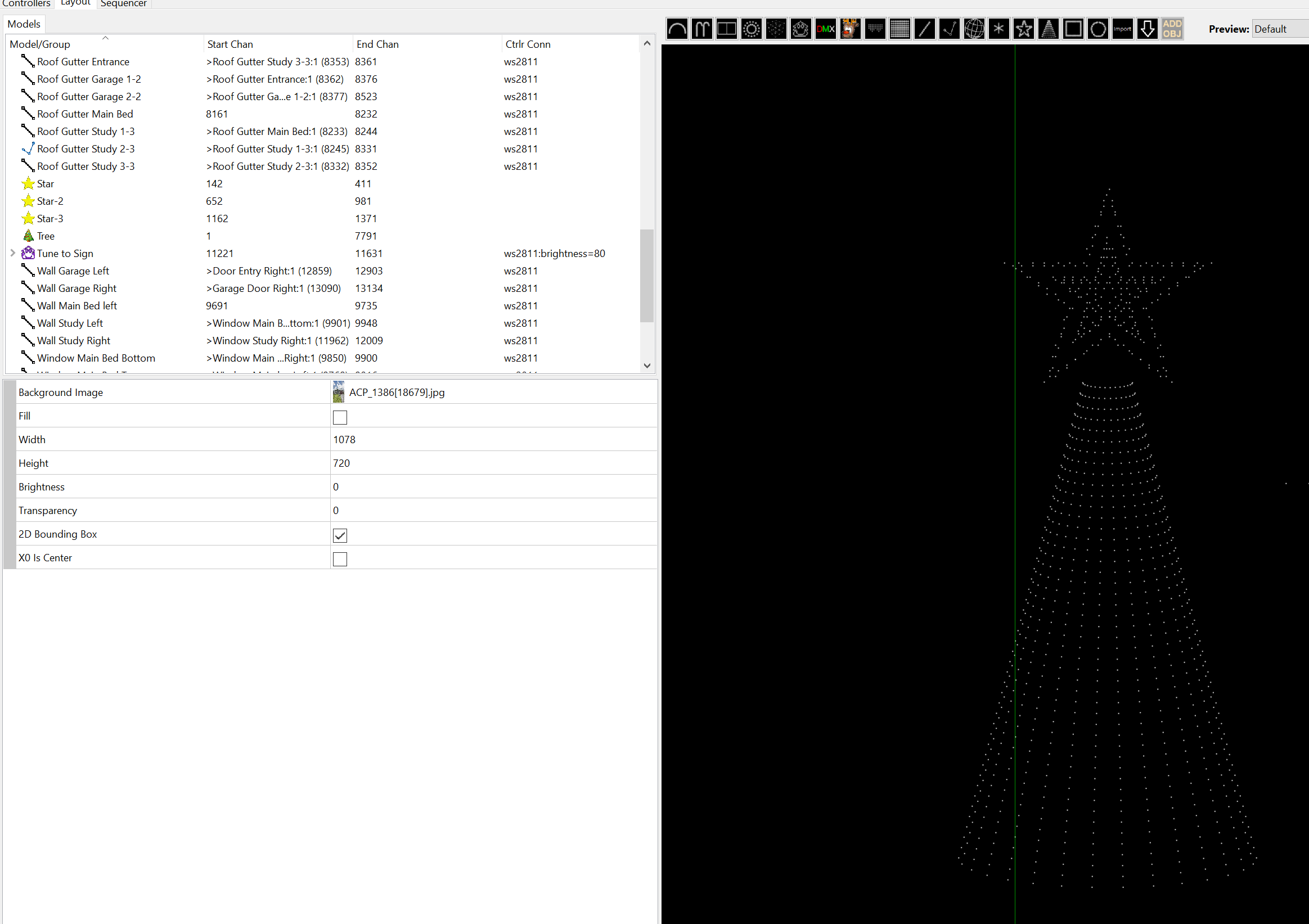Click the ADD OBJ button
1309x924 pixels.
pos(1172,29)
